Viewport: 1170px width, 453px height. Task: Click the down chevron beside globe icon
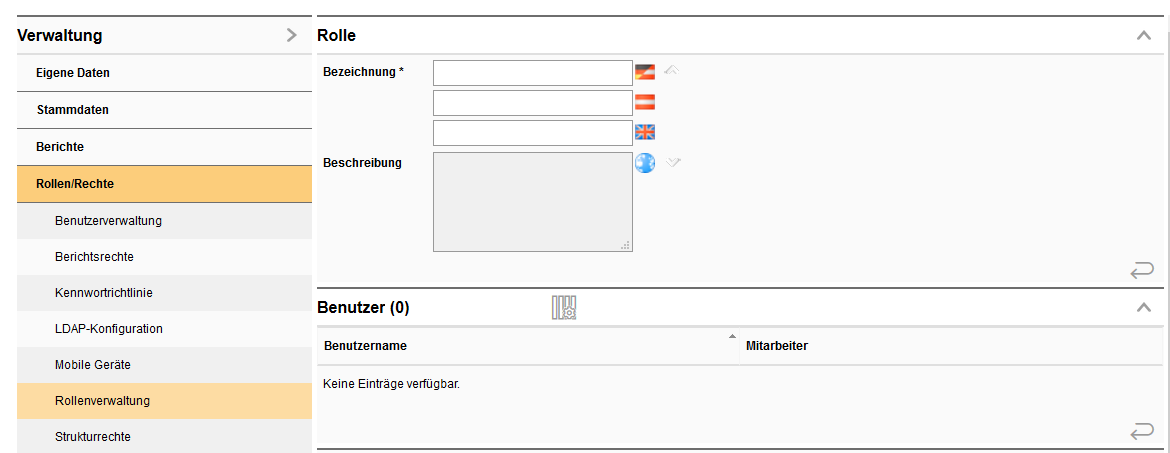673,162
